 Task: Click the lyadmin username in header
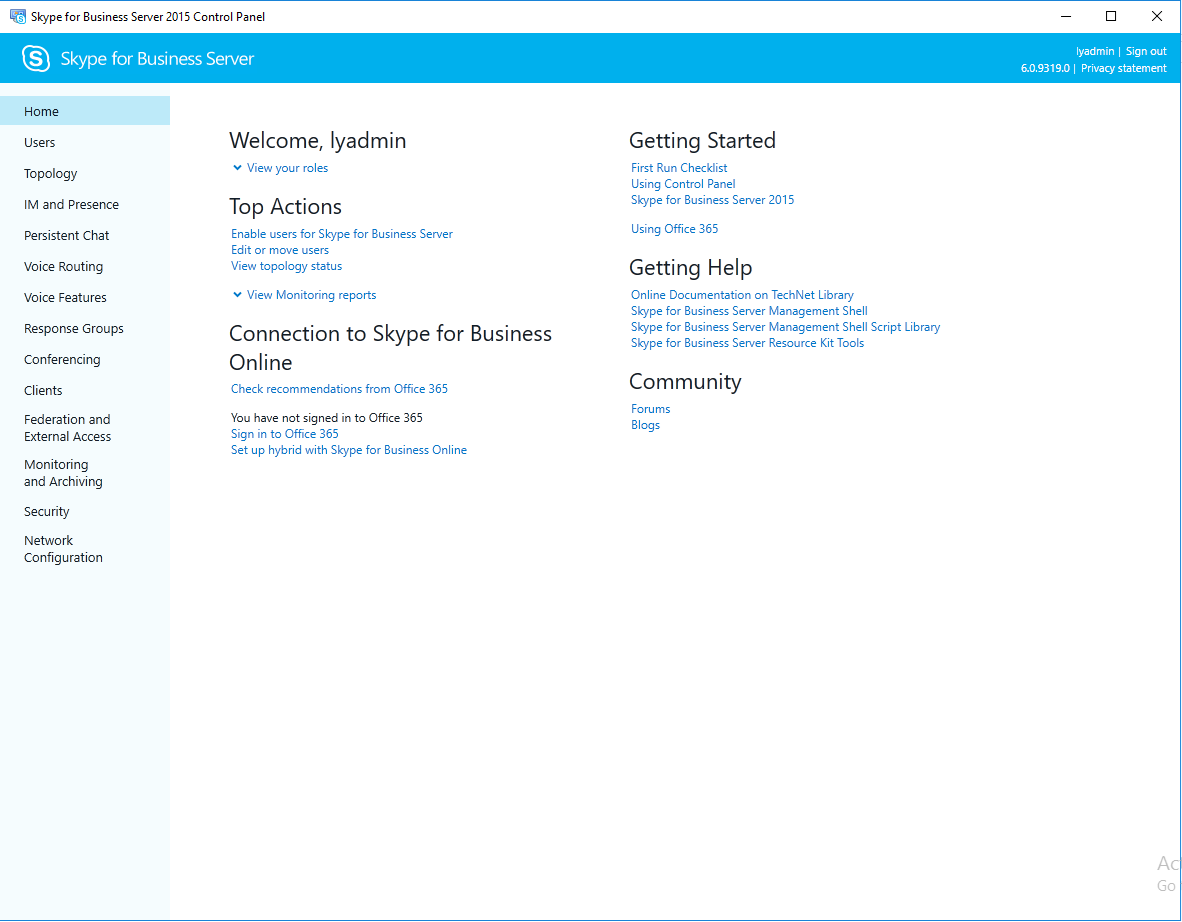tap(1095, 51)
